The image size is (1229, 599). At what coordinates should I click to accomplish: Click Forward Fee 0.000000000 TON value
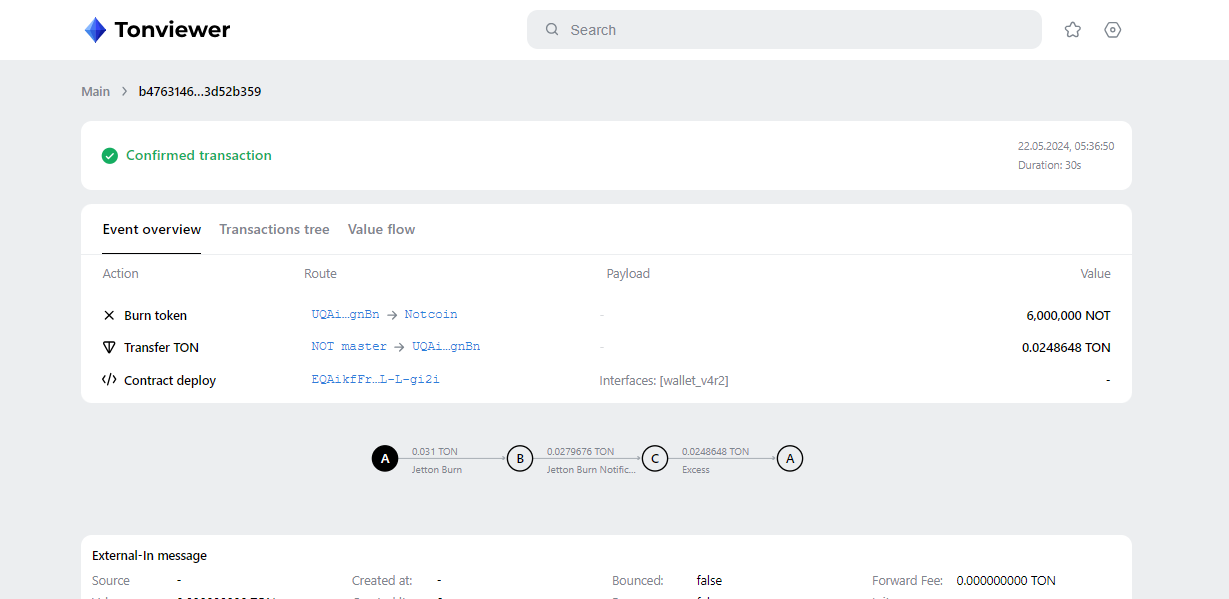pyautogui.click(x=1006, y=581)
